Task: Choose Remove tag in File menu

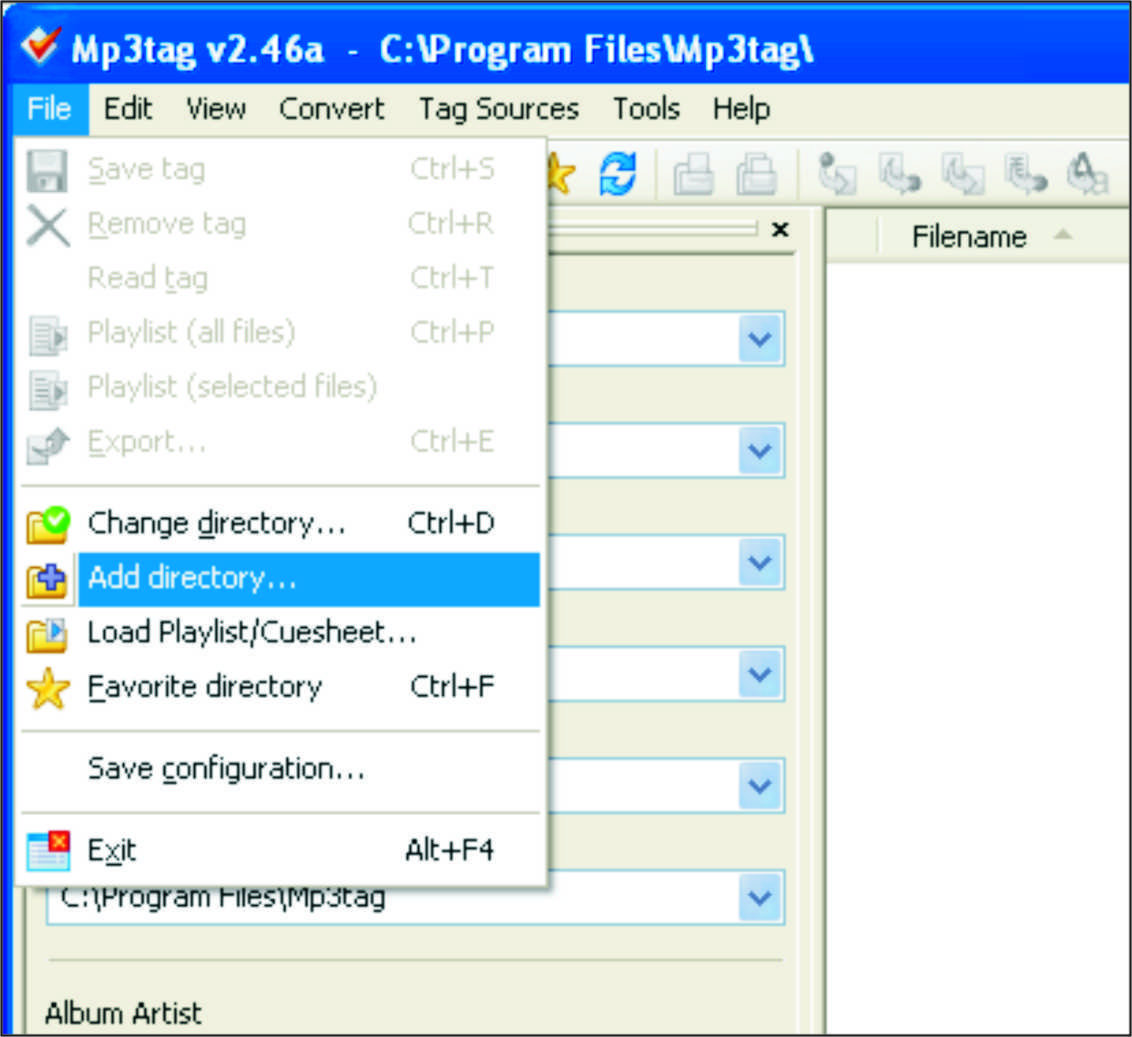Action: click(x=281, y=224)
